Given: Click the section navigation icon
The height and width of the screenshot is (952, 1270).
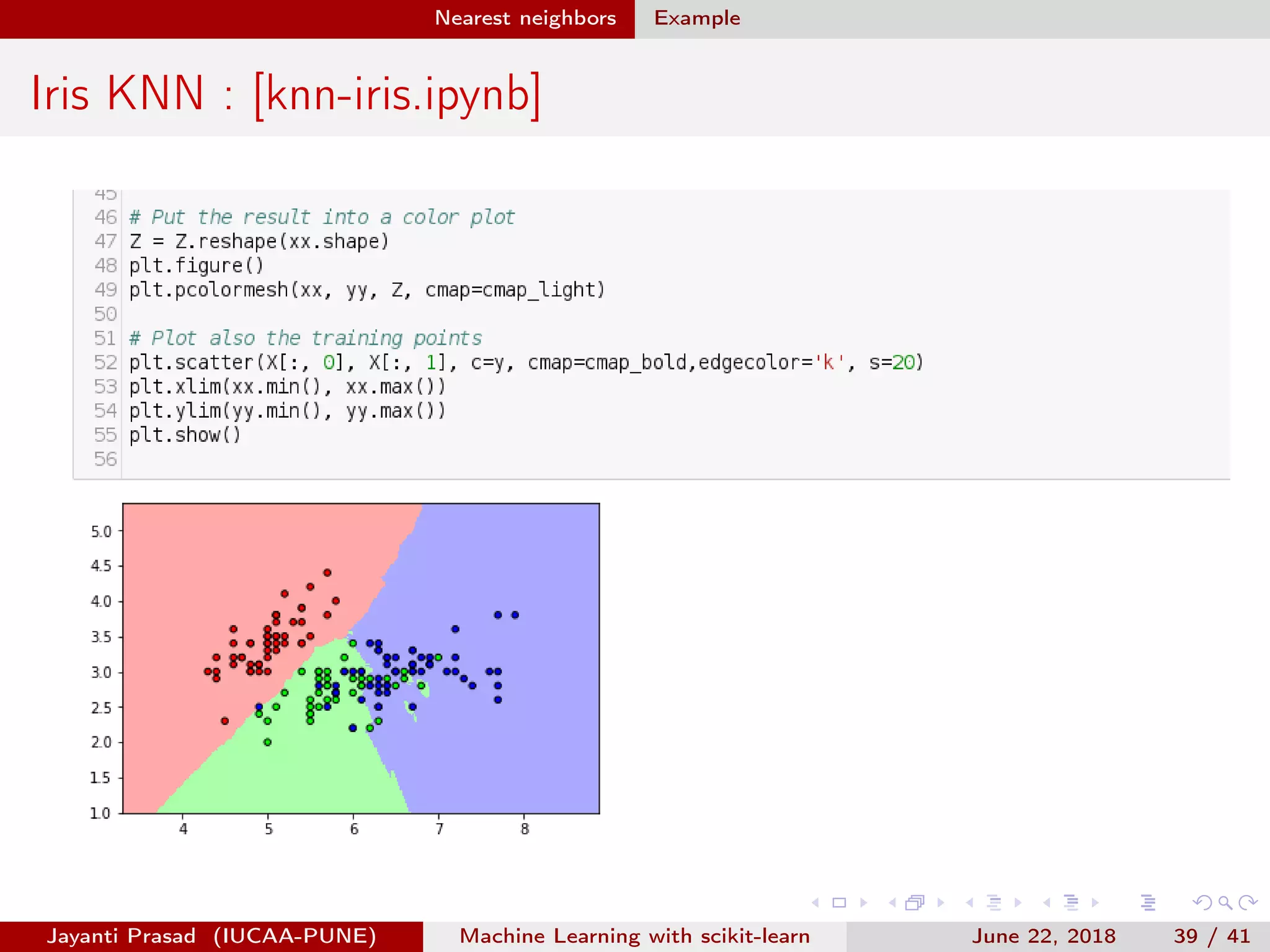Looking at the screenshot, I should click(x=1071, y=903).
